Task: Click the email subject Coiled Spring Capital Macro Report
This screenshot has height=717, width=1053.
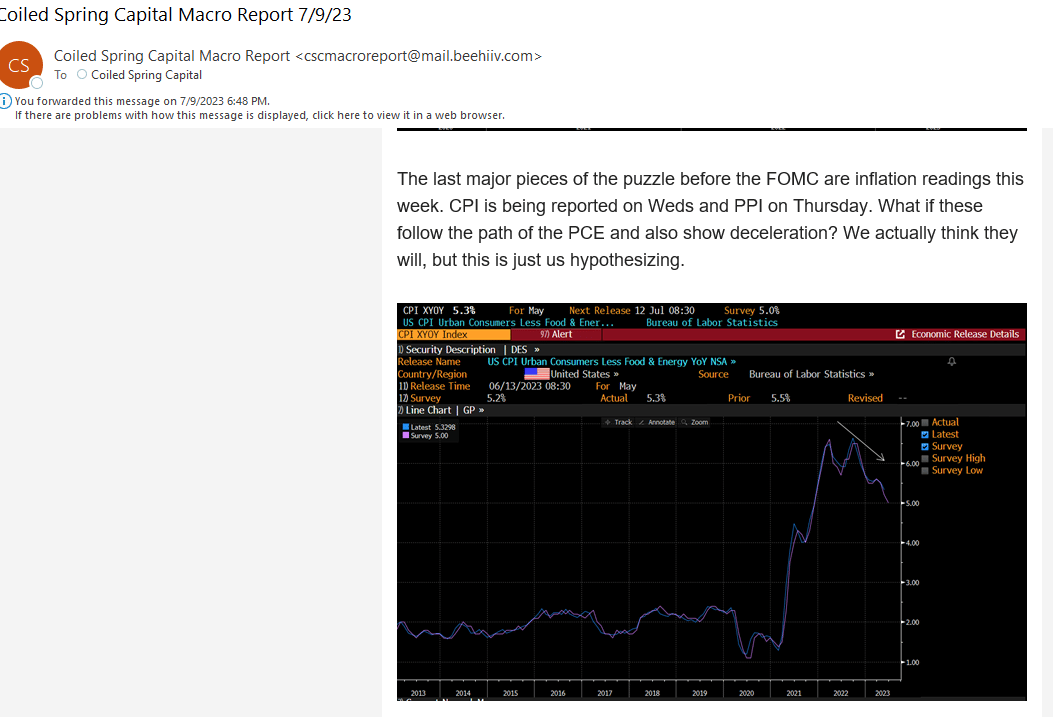Action: (175, 15)
